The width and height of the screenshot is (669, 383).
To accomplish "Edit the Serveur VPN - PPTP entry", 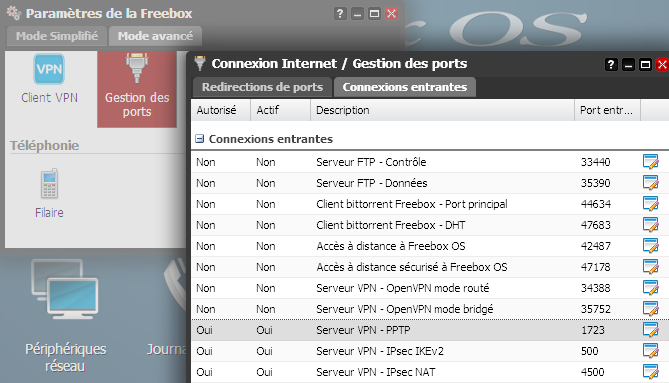I will pyautogui.click(x=651, y=330).
